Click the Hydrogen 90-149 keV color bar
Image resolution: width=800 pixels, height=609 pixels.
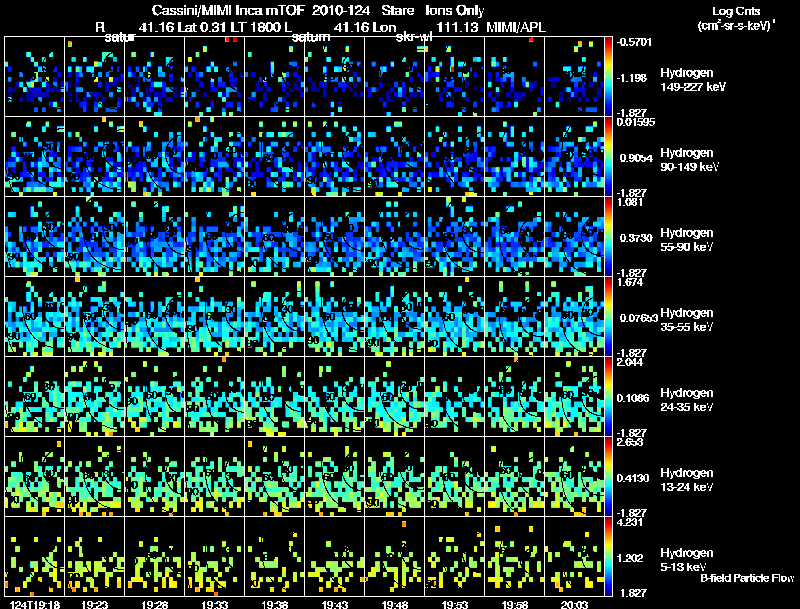tap(608, 157)
